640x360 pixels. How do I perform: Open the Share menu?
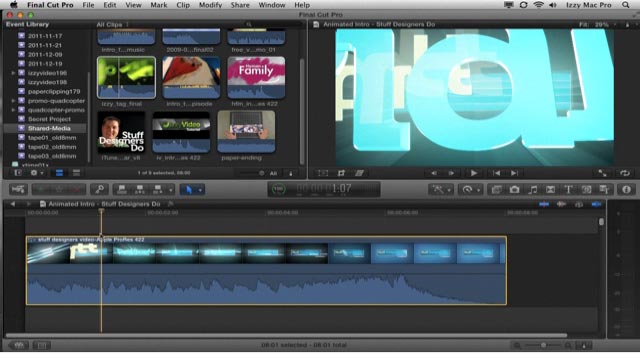[x=240, y=5]
